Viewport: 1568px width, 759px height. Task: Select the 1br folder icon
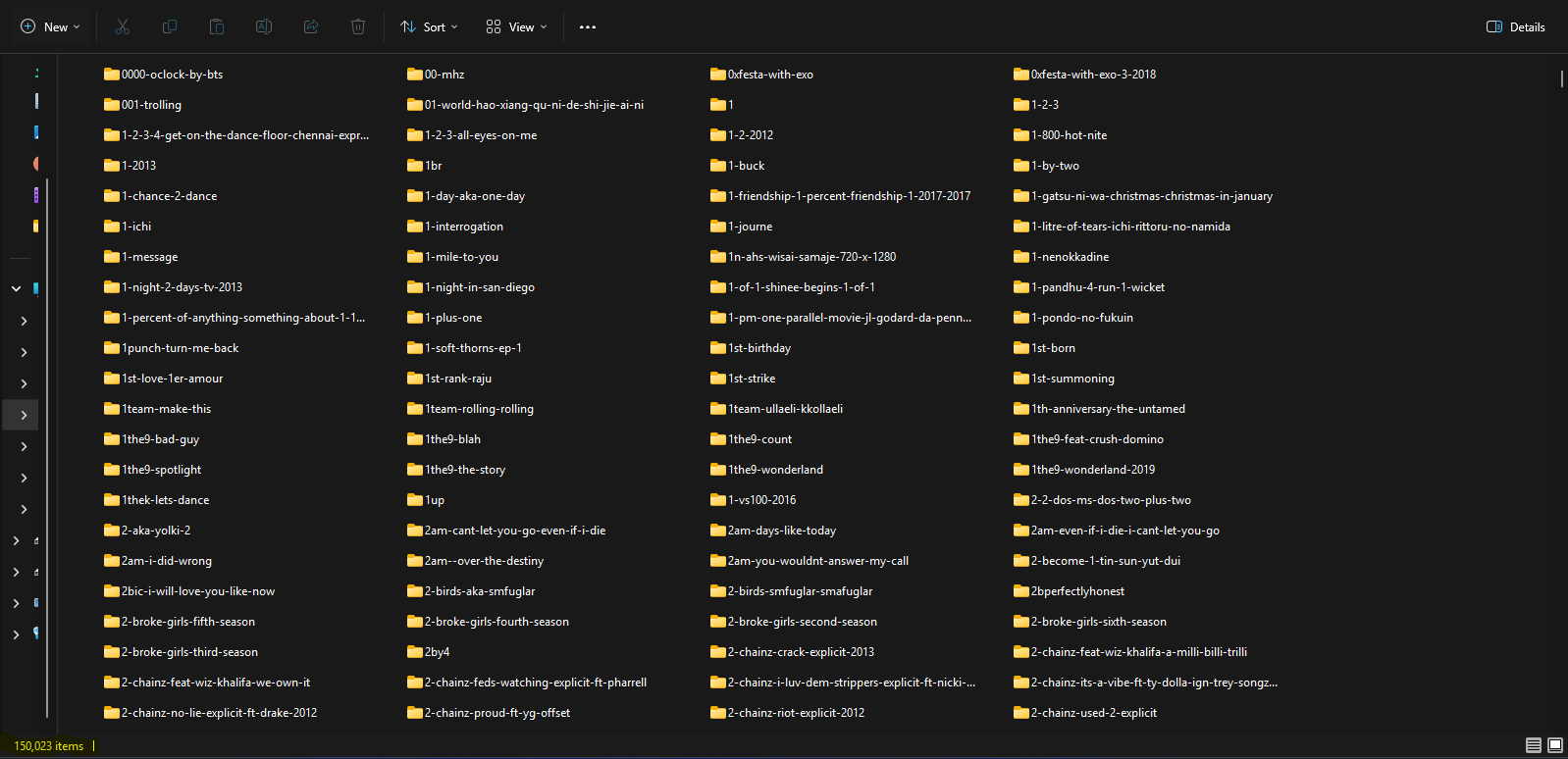click(x=415, y=165)
